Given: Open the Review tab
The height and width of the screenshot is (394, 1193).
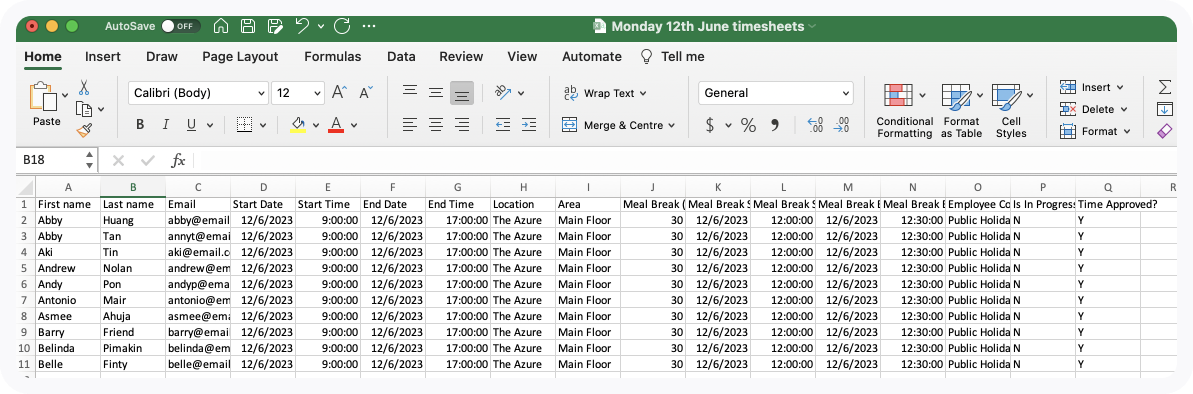Looking at the screenshot, I should 461,56.
